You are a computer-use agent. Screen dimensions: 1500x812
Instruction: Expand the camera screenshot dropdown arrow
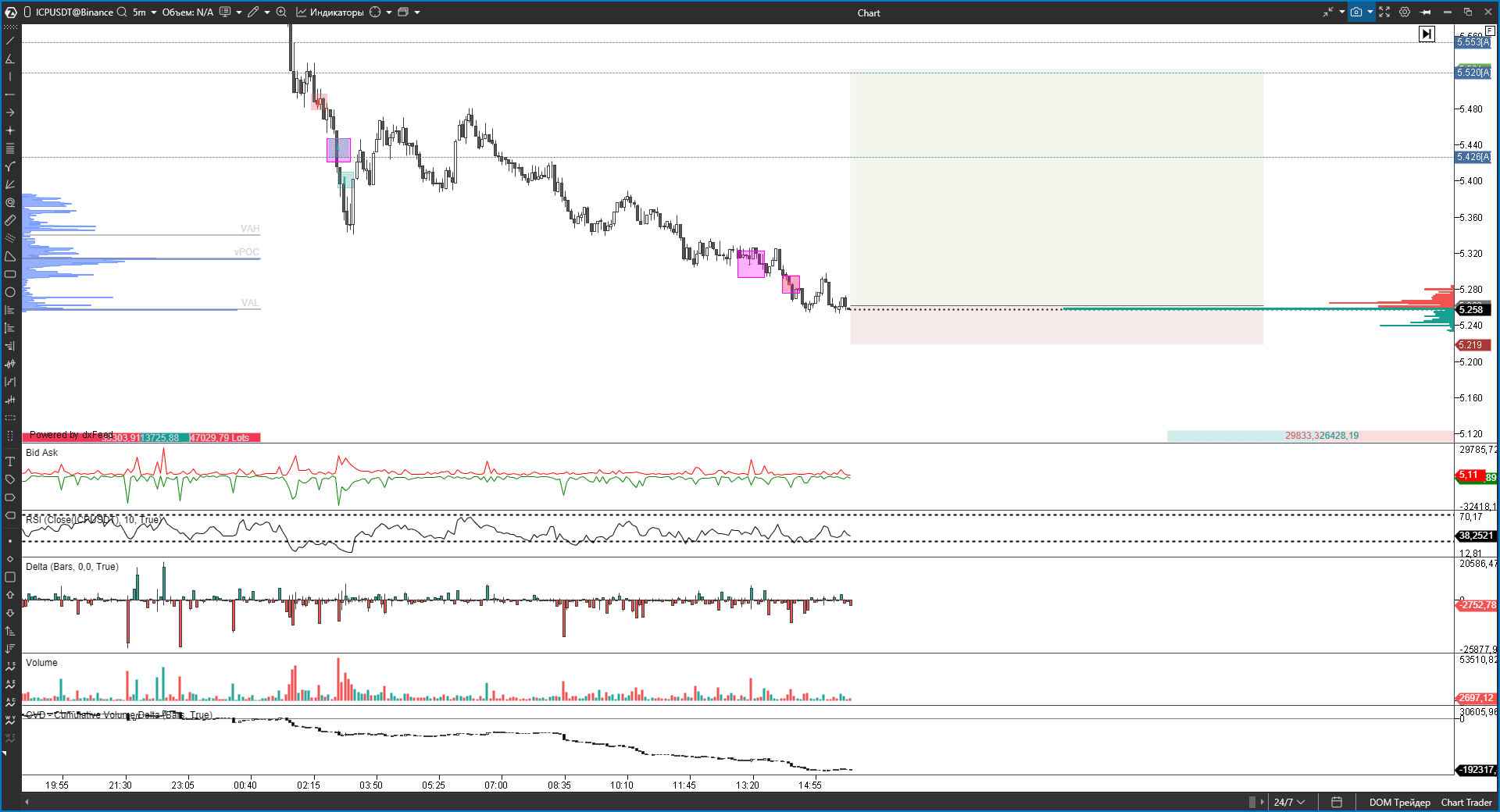tap(1370, 12)
